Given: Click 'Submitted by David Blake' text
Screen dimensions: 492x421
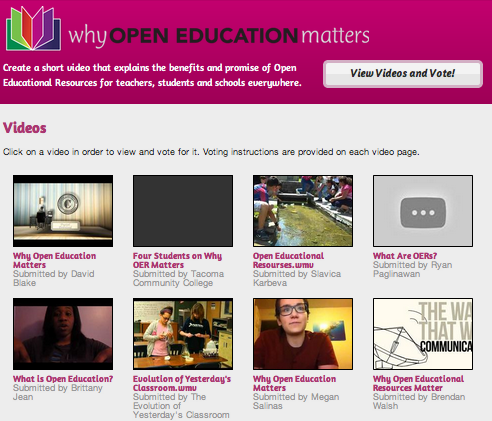Looking at the screenshot, I should (x=54, y=278).
